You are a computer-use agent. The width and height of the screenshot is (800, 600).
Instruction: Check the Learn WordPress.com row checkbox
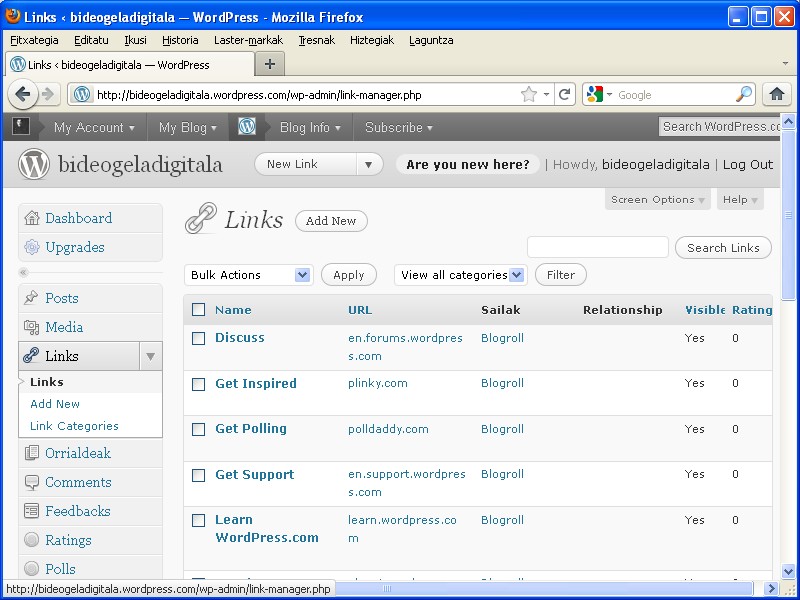coord(198,520)
